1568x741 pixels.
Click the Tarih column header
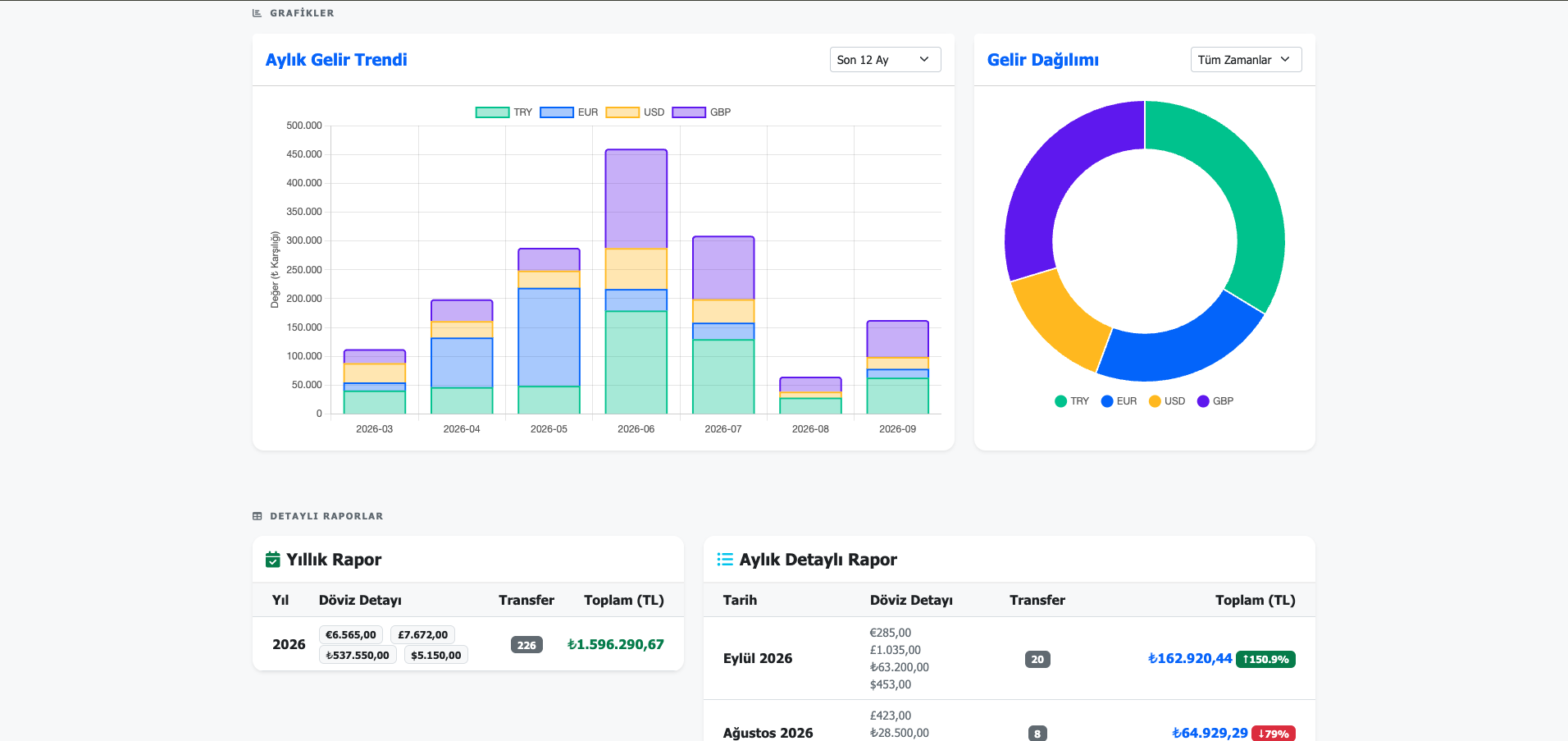tap(740, 601)
